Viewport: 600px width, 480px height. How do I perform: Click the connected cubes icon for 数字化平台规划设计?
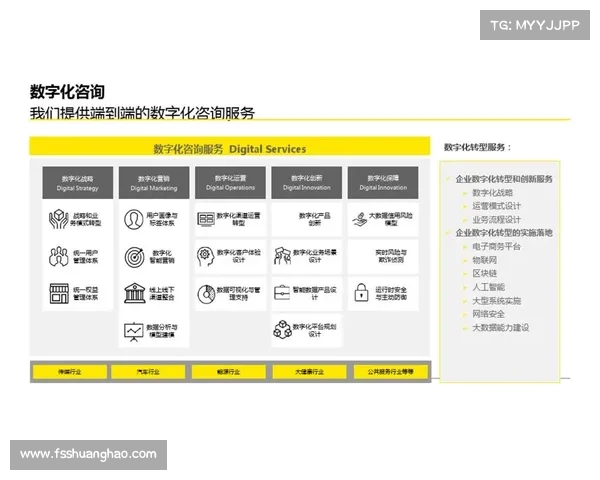282,330
